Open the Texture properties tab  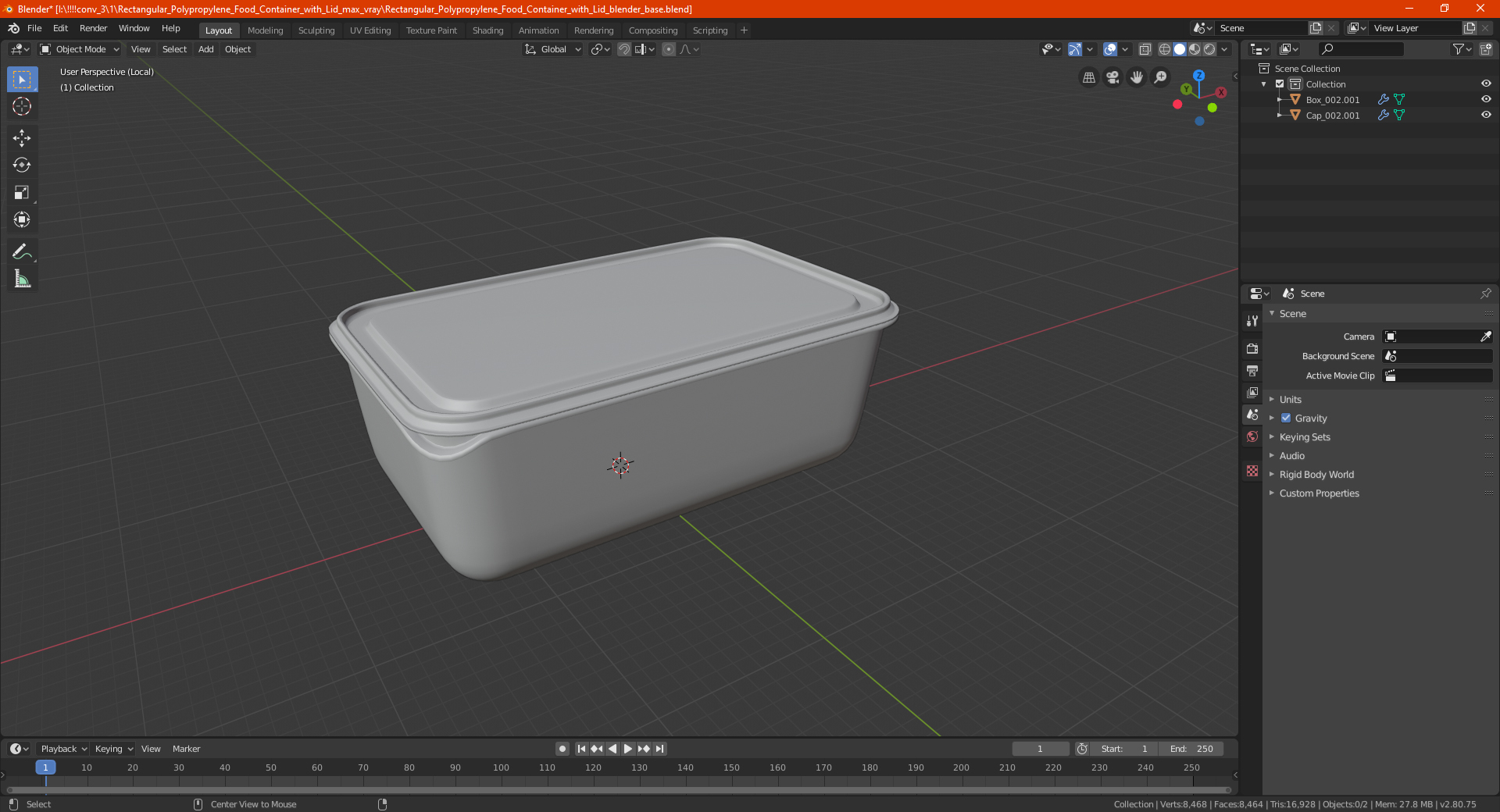[1252, 471]
